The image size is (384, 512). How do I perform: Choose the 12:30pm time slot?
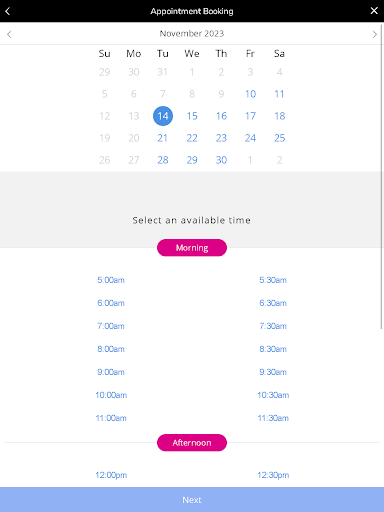[x=273, y=475]
